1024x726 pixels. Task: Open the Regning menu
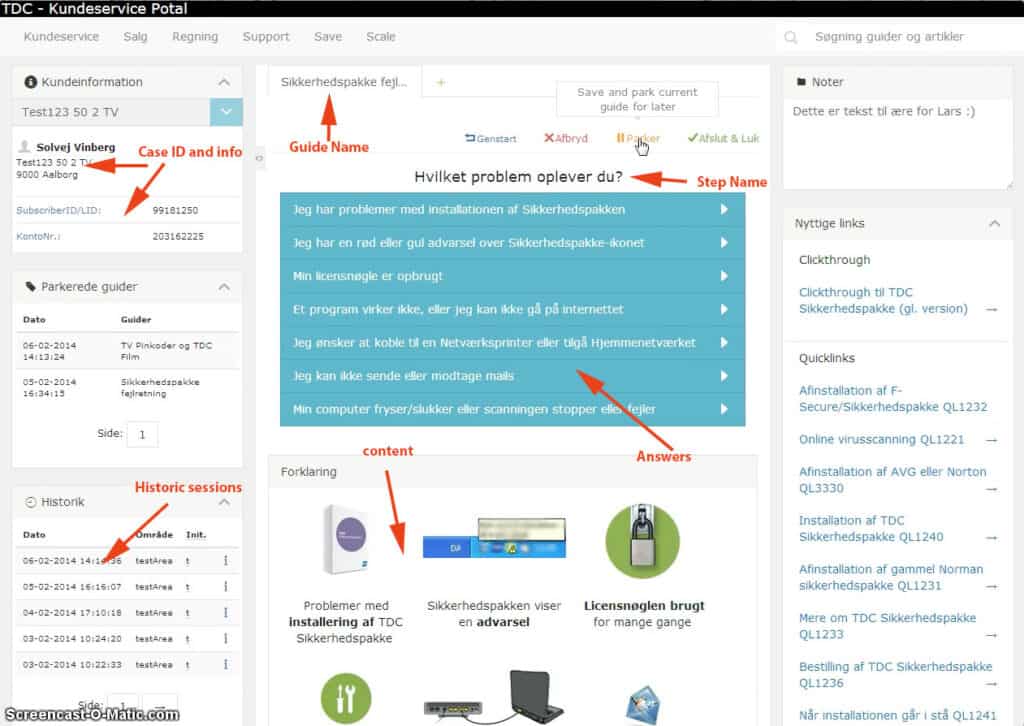pyautogui.click(x=195, y=37)
